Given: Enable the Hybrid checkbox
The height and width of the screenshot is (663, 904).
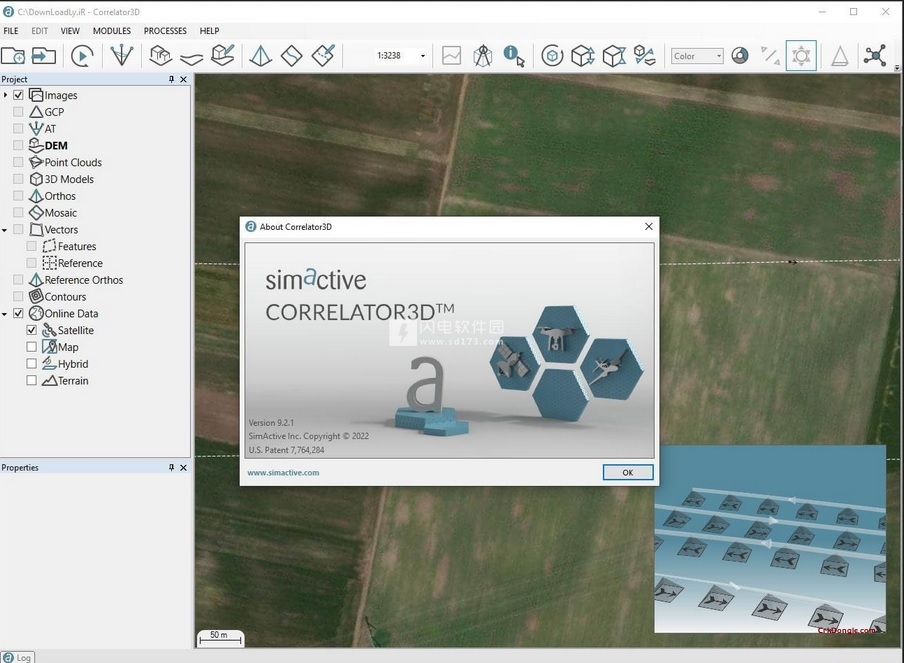Looking at the screenshot, I should coord(32,364).
